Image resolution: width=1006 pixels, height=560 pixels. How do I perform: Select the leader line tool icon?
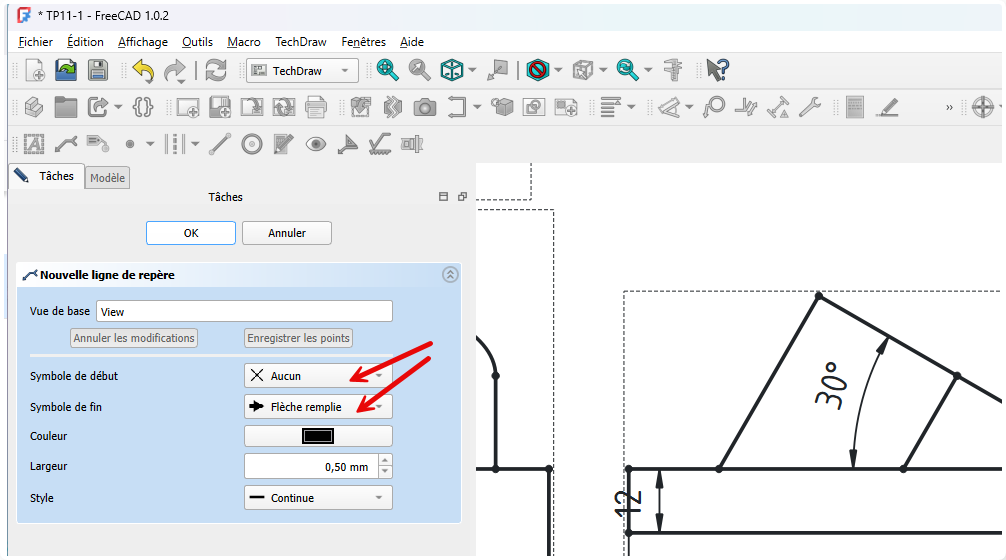66,144
